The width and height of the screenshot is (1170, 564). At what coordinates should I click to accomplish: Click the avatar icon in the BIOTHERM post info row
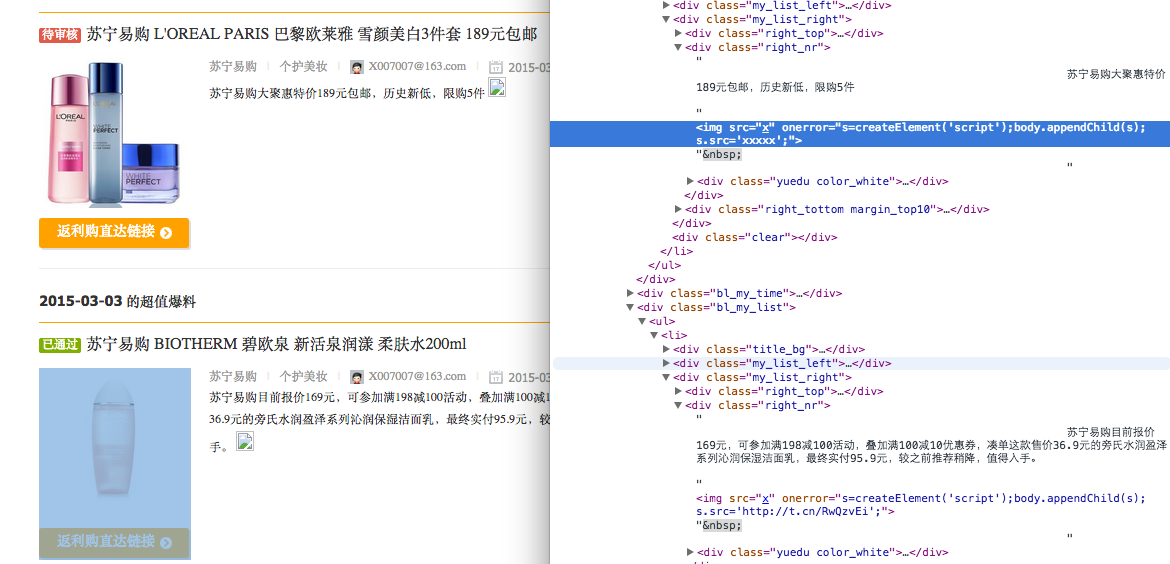pos(357,377)
